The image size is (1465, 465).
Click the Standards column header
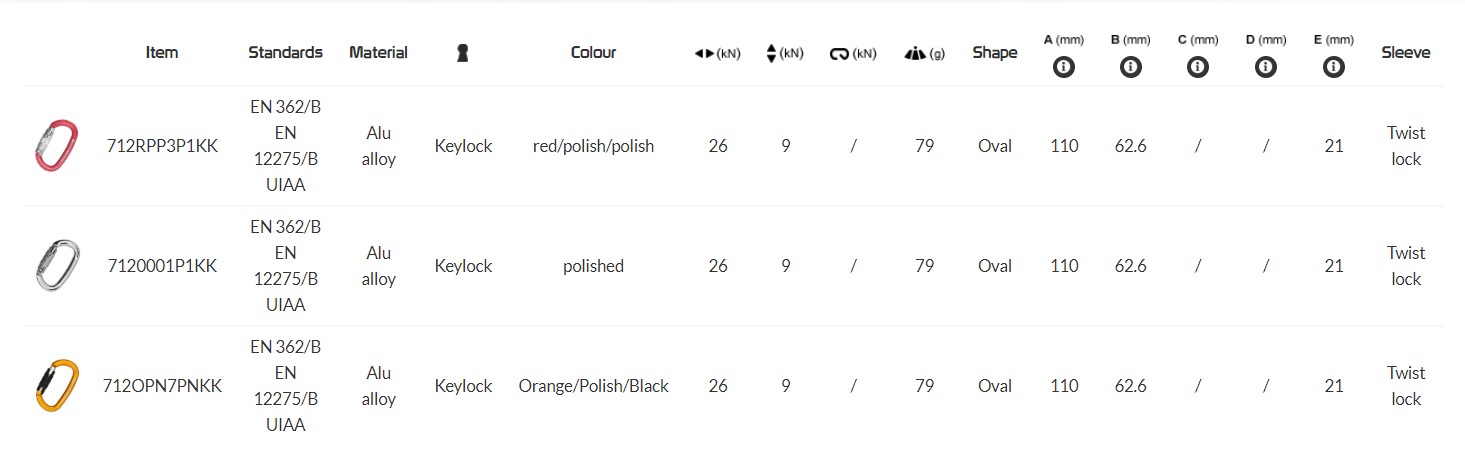pos(286,53)
